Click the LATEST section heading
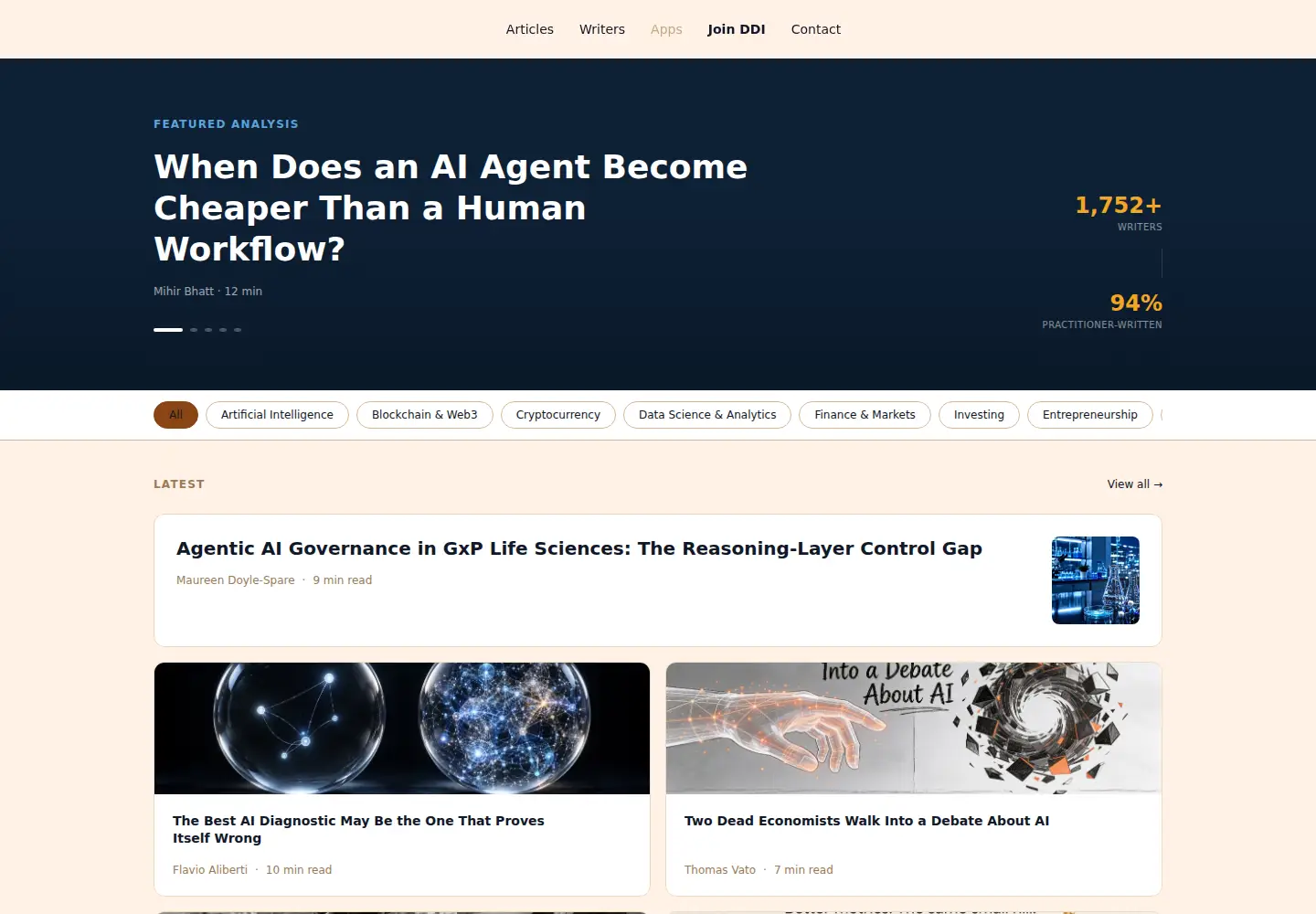Screen dimensions: 1316x914 point(179,484)
